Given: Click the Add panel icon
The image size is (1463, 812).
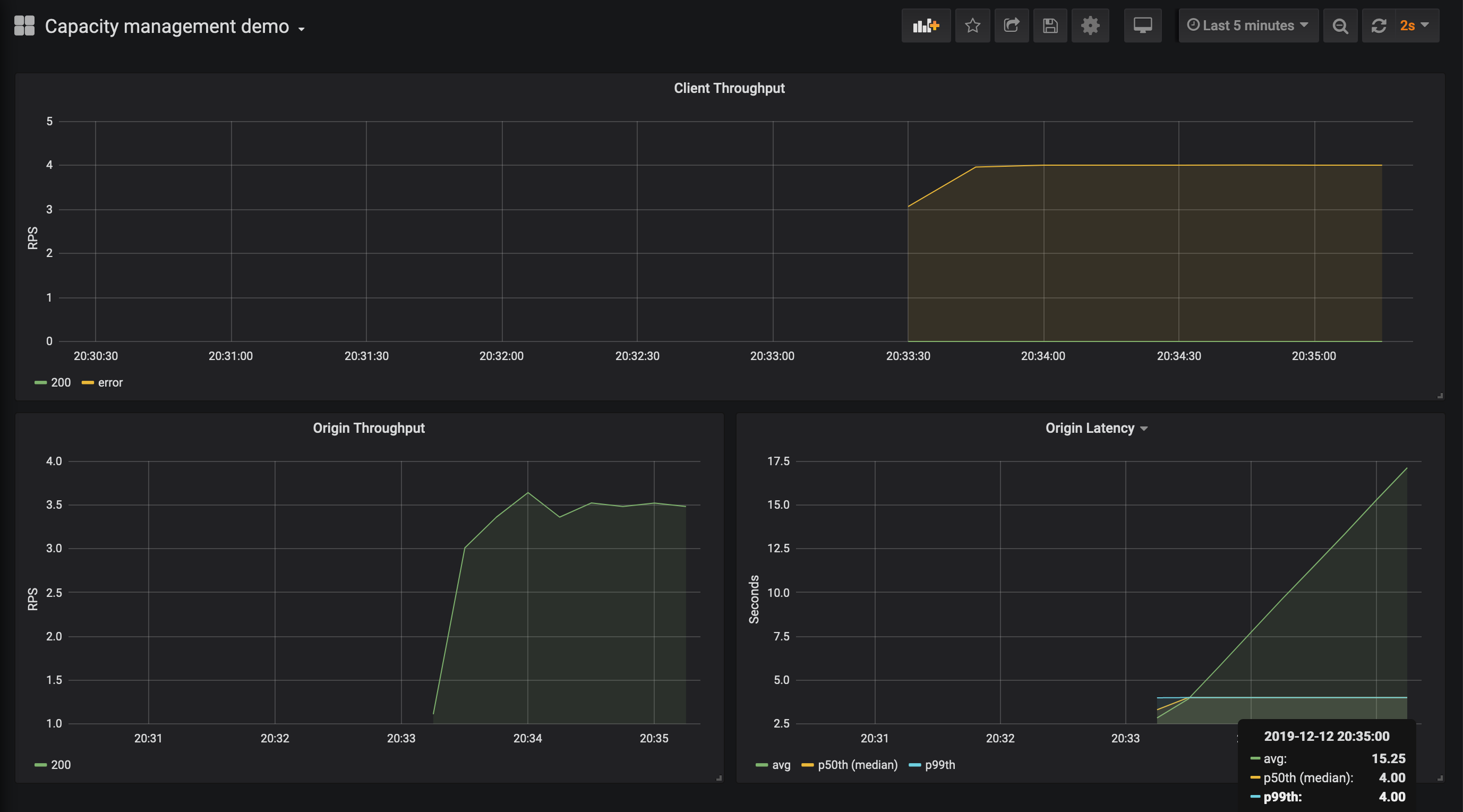Looking at the screenshot, I should click(926, 25).
